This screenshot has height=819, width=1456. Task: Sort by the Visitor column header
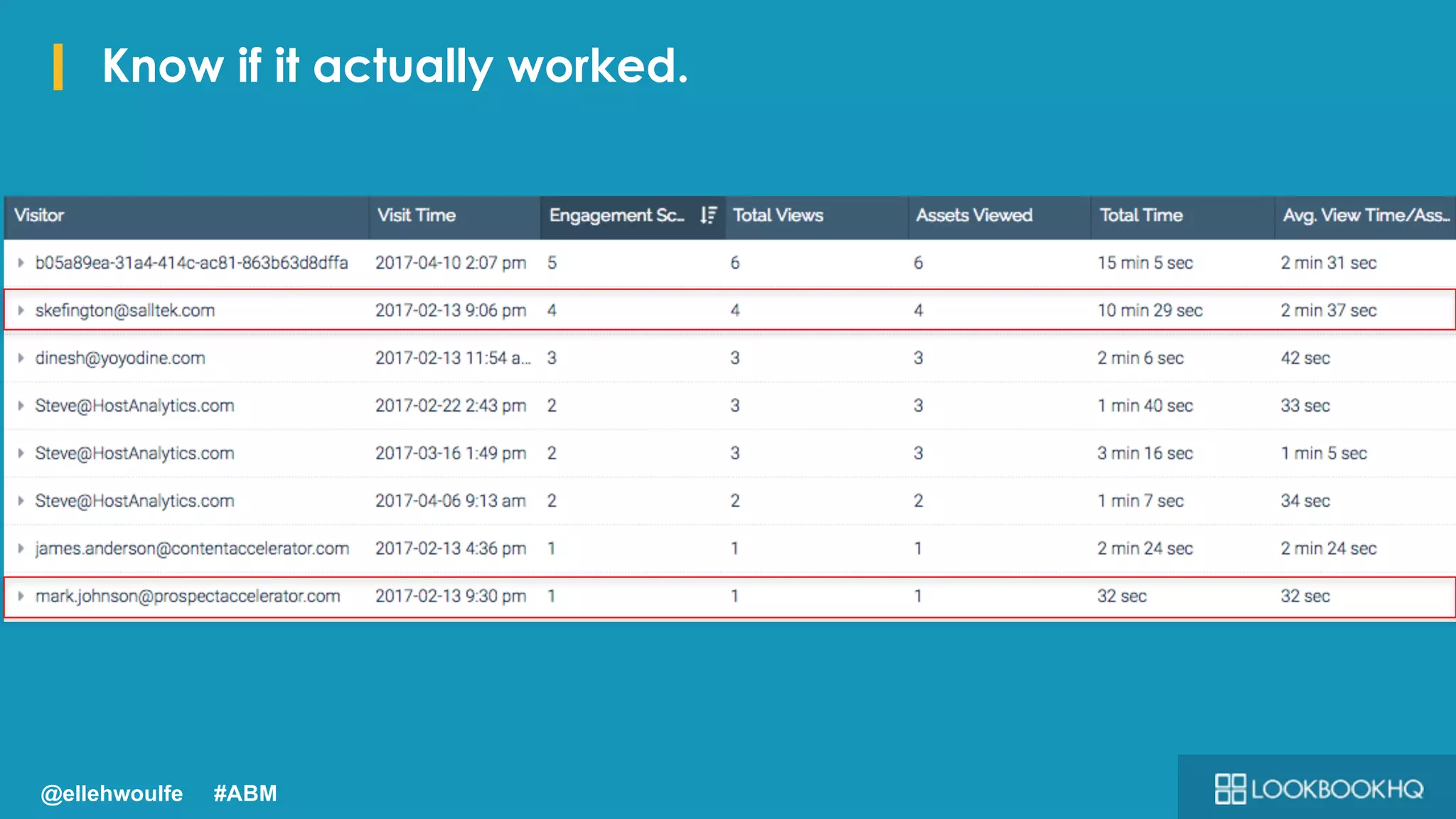pyautogui.click(x=40, y=215)
